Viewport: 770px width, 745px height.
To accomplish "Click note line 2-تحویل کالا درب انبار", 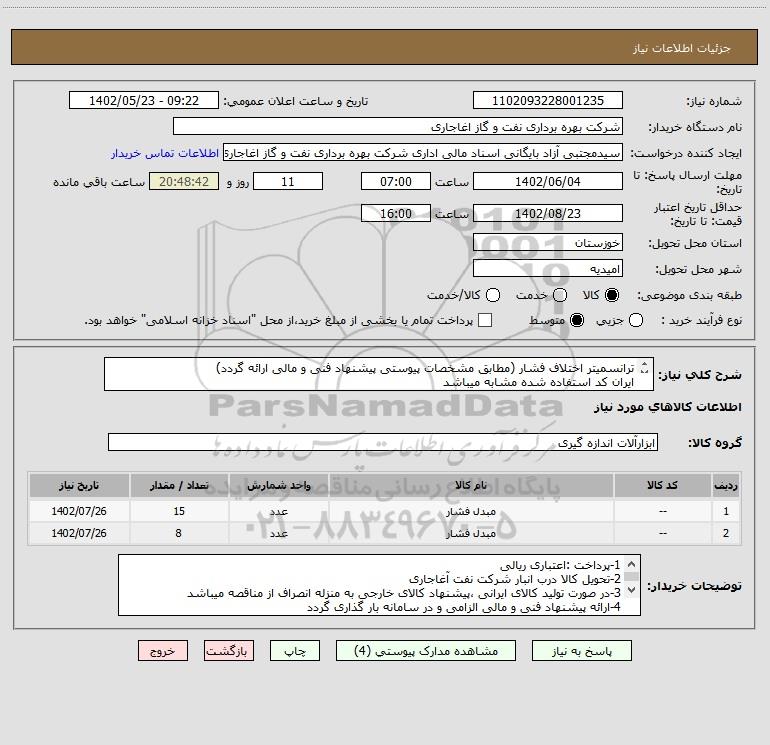I will pyautogui.click(x=515, y=579).
